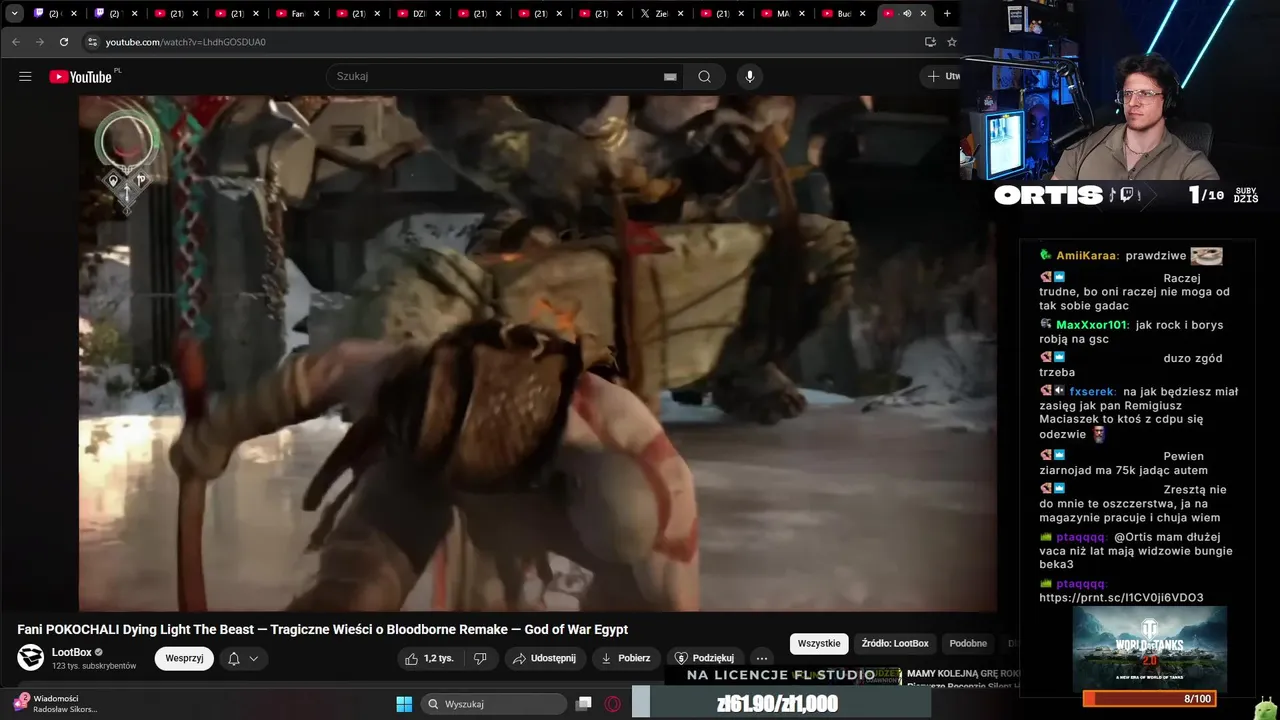The height and width of the screenshot is (720, 1280).
Task: Select the Podobne filter chip
Action: [x=968, y=643]
